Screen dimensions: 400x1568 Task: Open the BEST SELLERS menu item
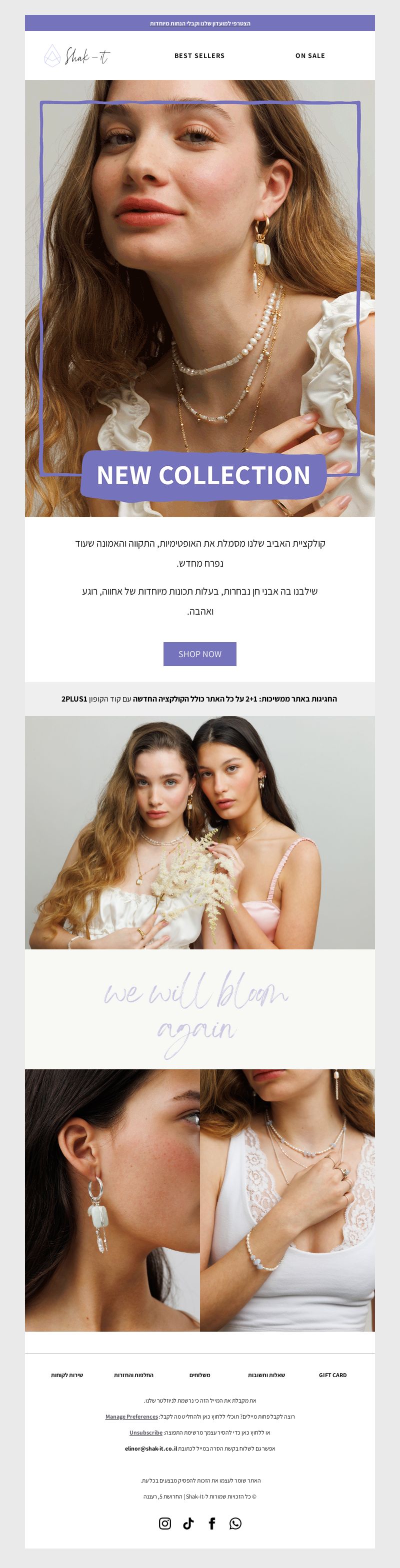(x=199, y=55)
